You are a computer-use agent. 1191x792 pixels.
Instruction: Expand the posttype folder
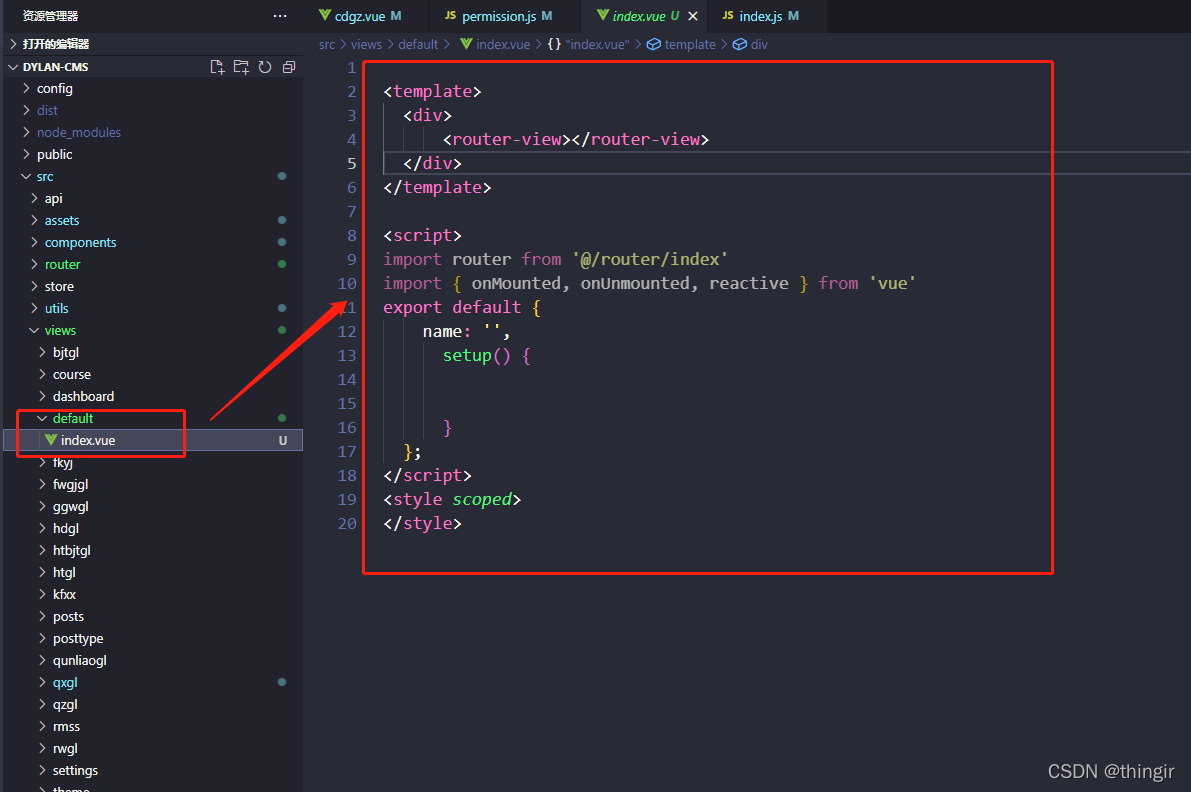click(x=153, y=639)
